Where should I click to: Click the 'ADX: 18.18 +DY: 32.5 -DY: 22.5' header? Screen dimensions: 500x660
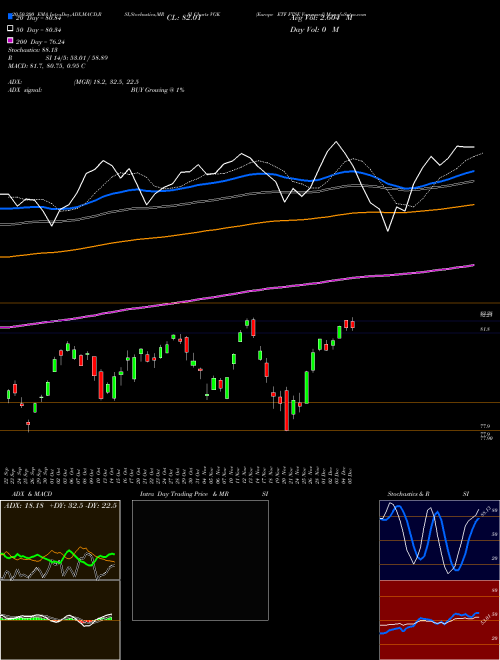60,506
